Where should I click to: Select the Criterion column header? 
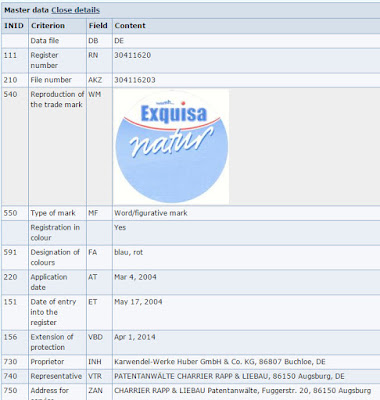(x=48, y=26)
